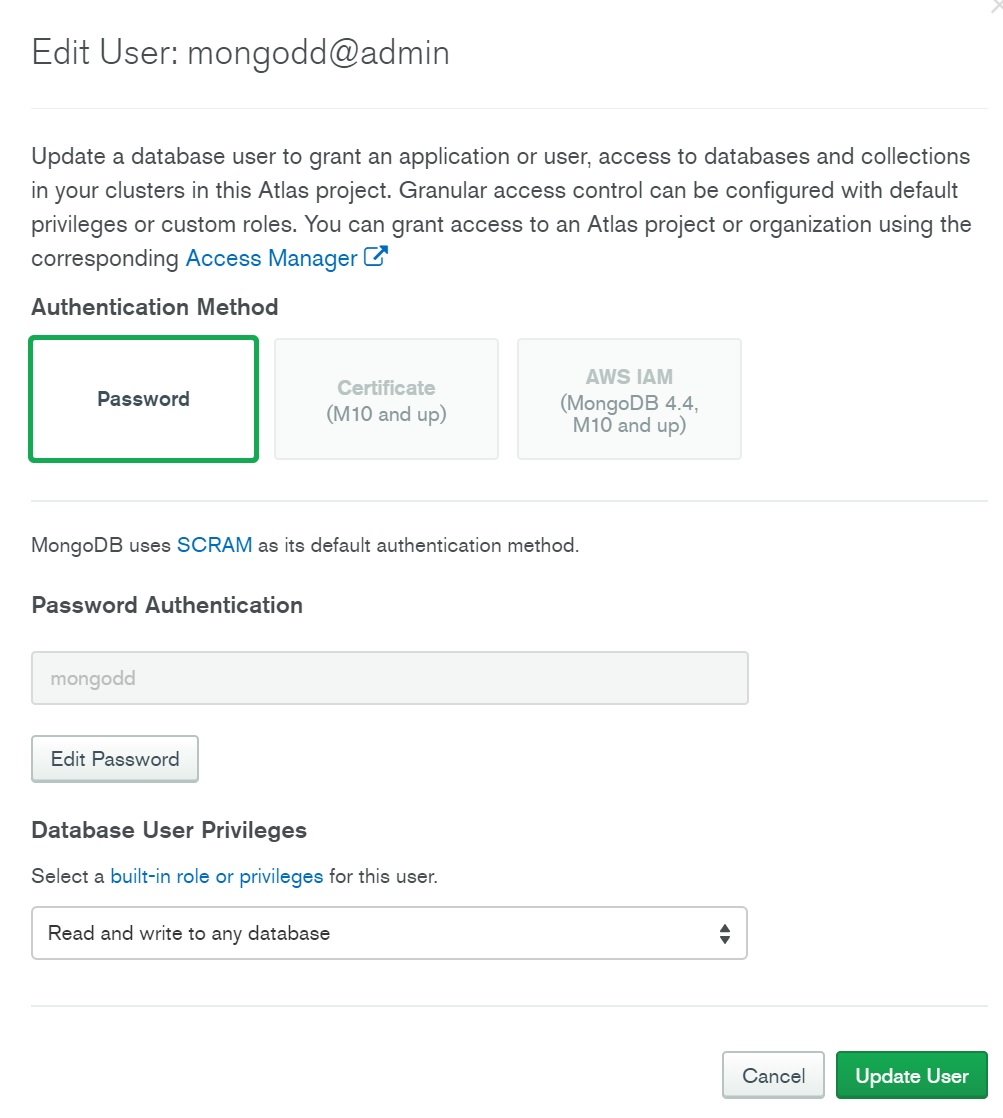Click the "MongoDB uses" default authentication text
The width and height of the screenshot is (1003, 1118).
pyautogui.click(x=102, y=546)
